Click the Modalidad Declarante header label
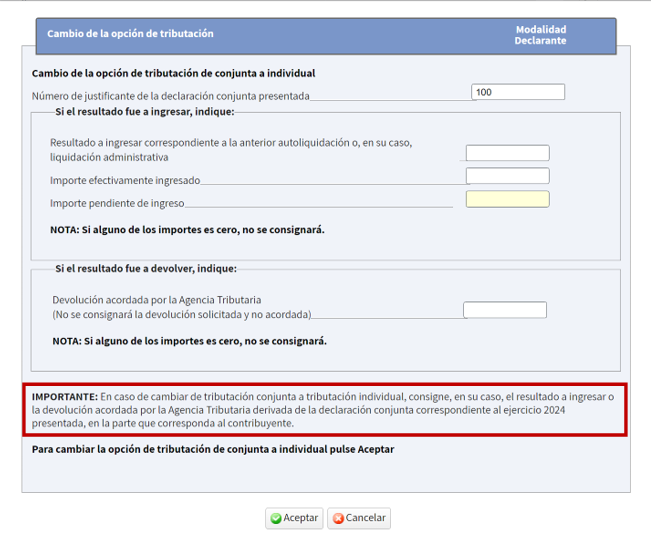651x535 pixels. (x=540, y=35)
